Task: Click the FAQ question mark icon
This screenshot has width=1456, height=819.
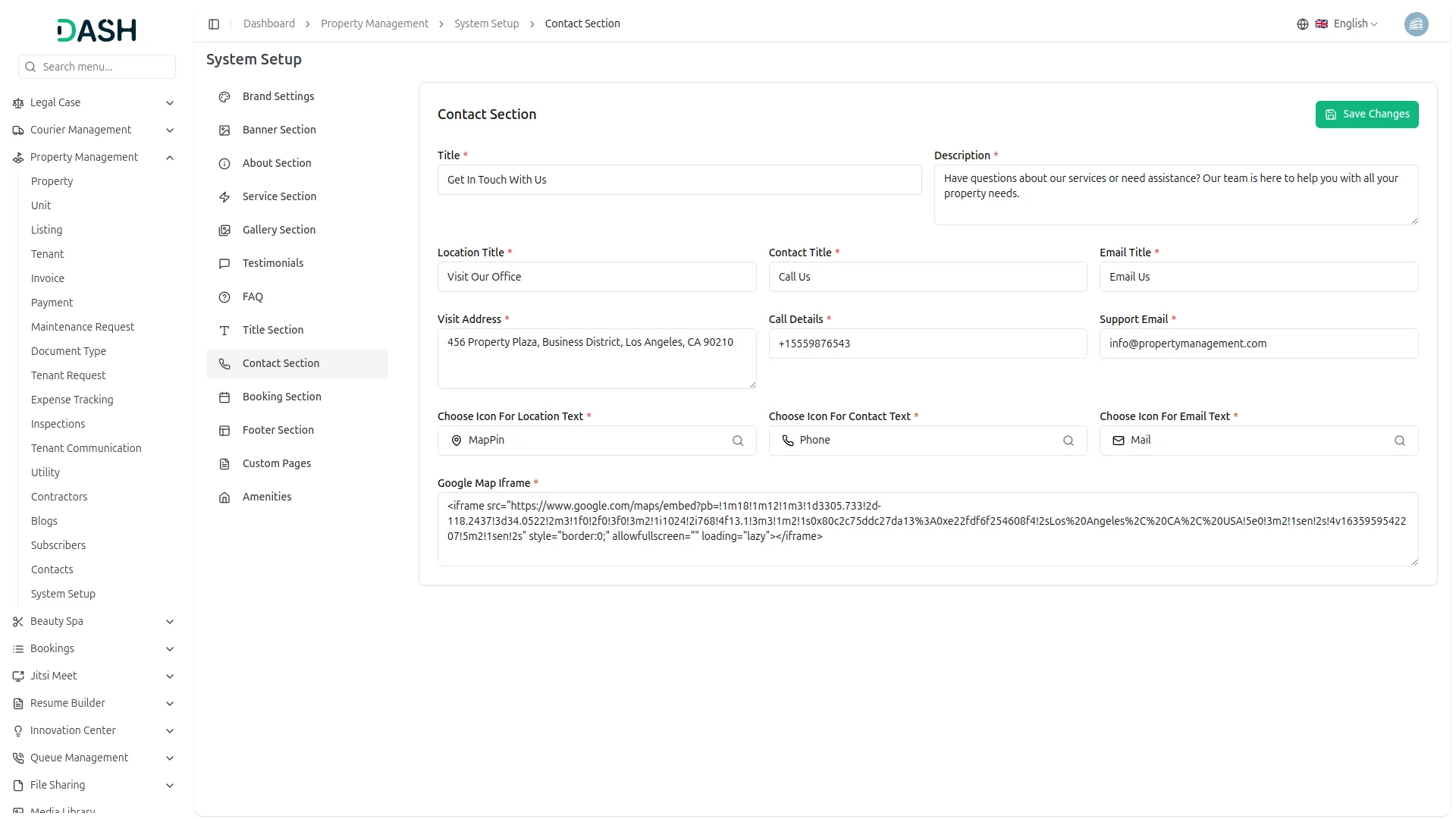Action: 224,297
